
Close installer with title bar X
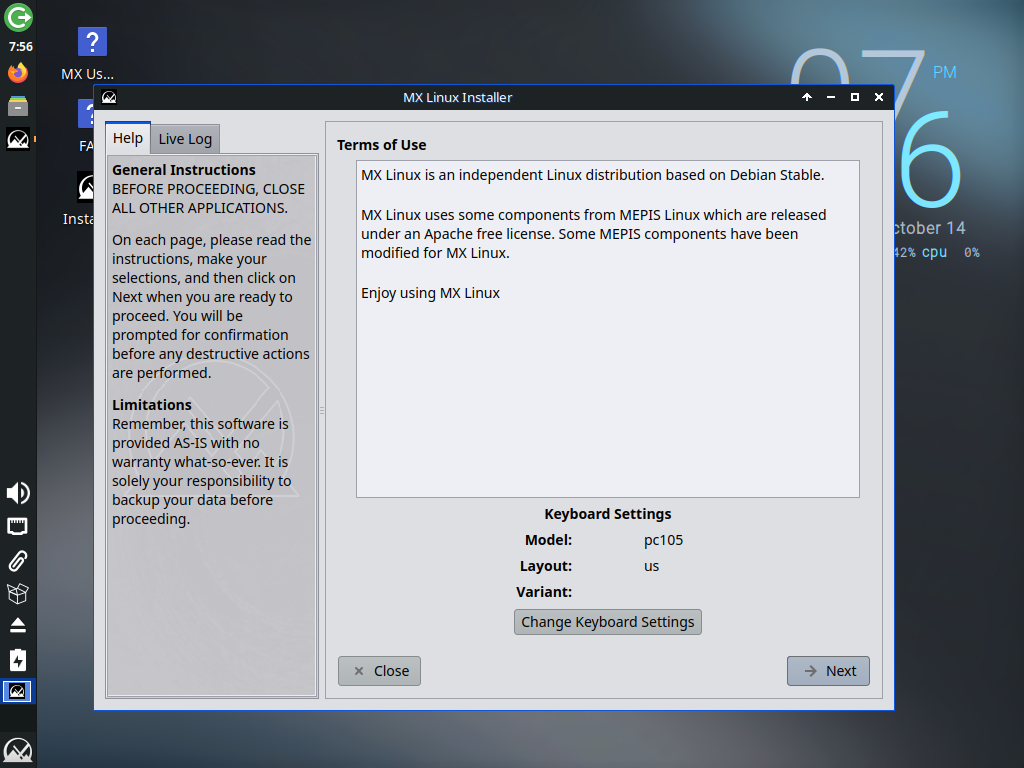[x=879, y=97]
